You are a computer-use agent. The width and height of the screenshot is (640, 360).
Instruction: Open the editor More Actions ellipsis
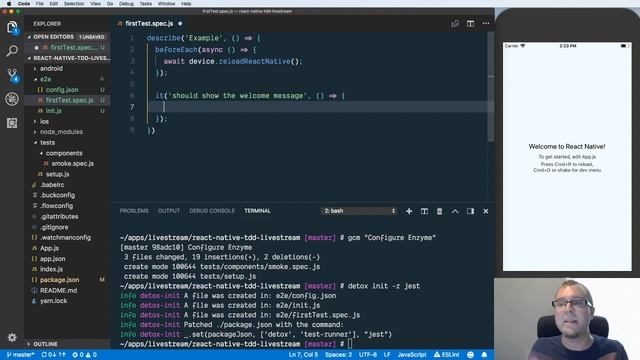[x=486, y=24]
